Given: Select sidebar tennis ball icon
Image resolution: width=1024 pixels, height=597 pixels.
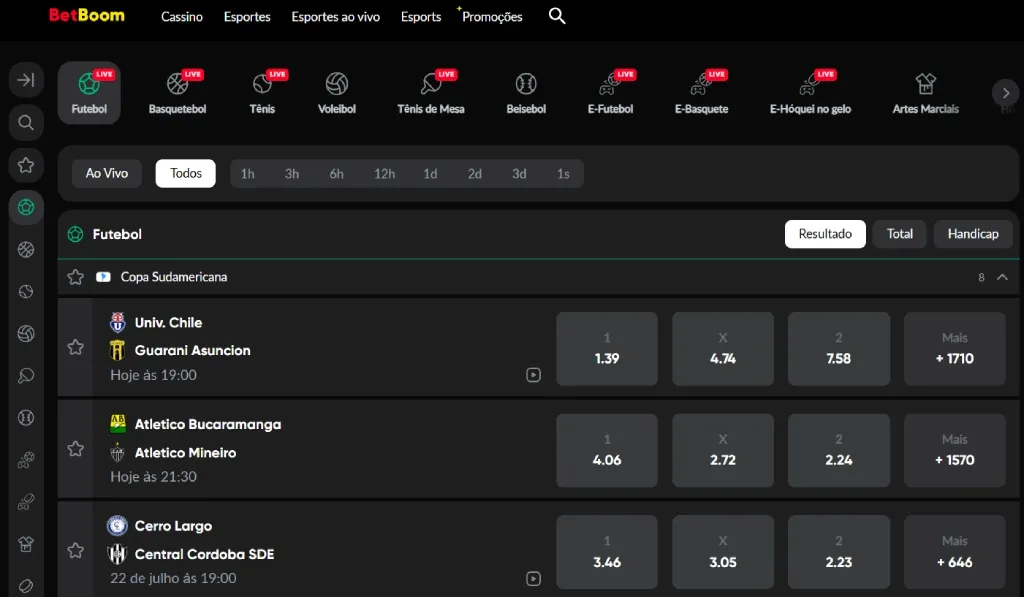Looking at the screenshot, I should click(26, 291).
